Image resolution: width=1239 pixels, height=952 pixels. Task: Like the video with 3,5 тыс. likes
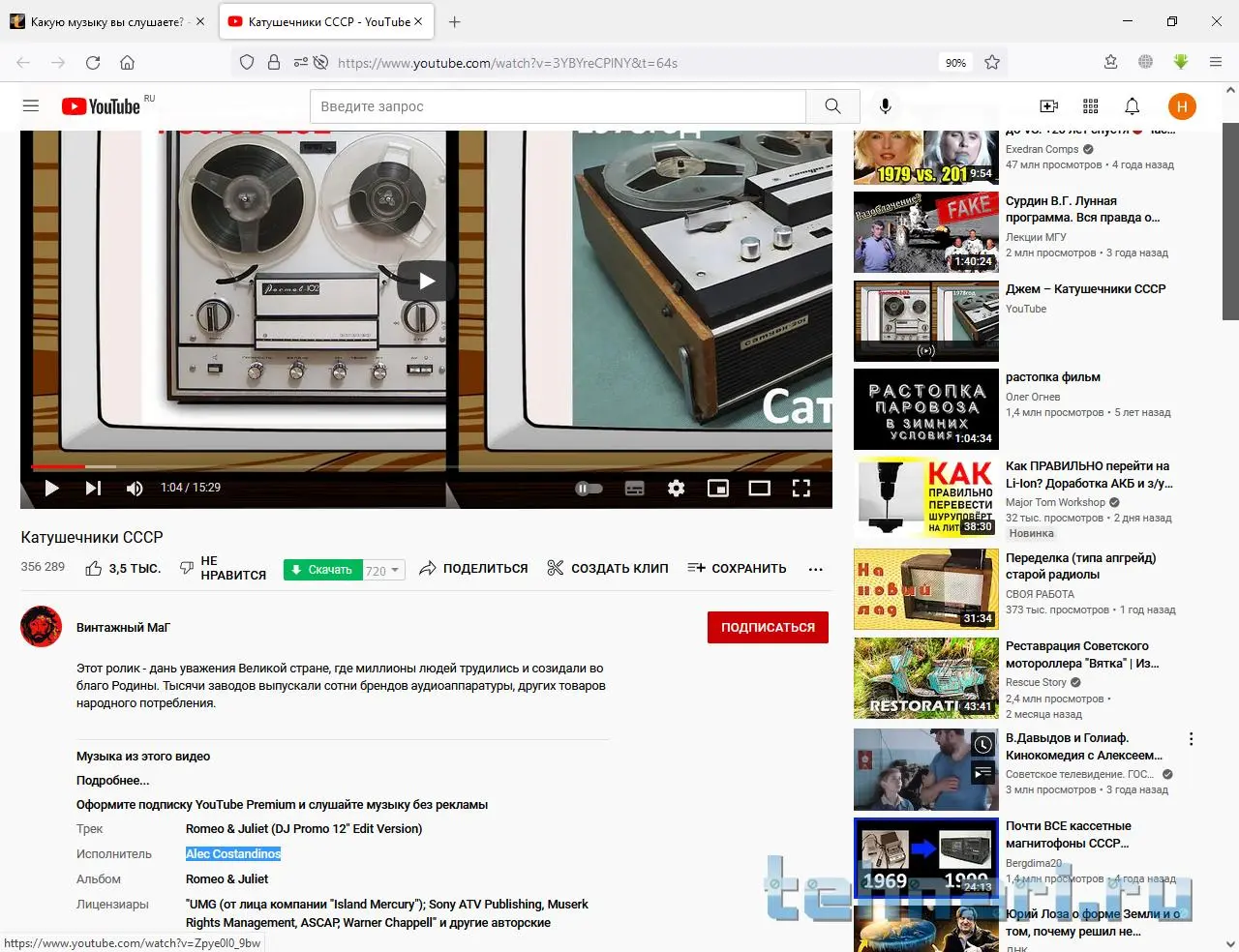pos(122,569)
